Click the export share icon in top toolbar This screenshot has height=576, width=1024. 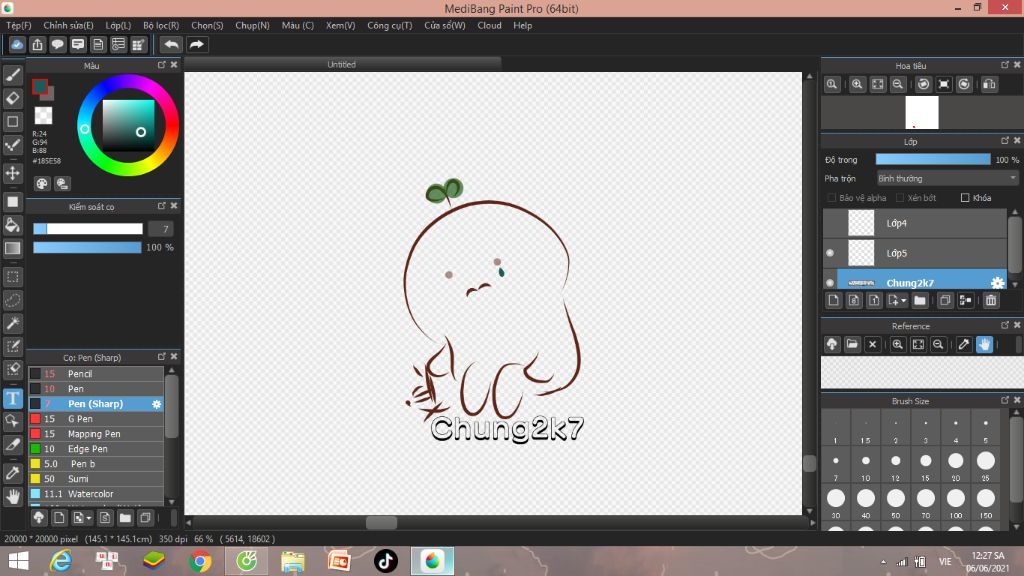37,44
